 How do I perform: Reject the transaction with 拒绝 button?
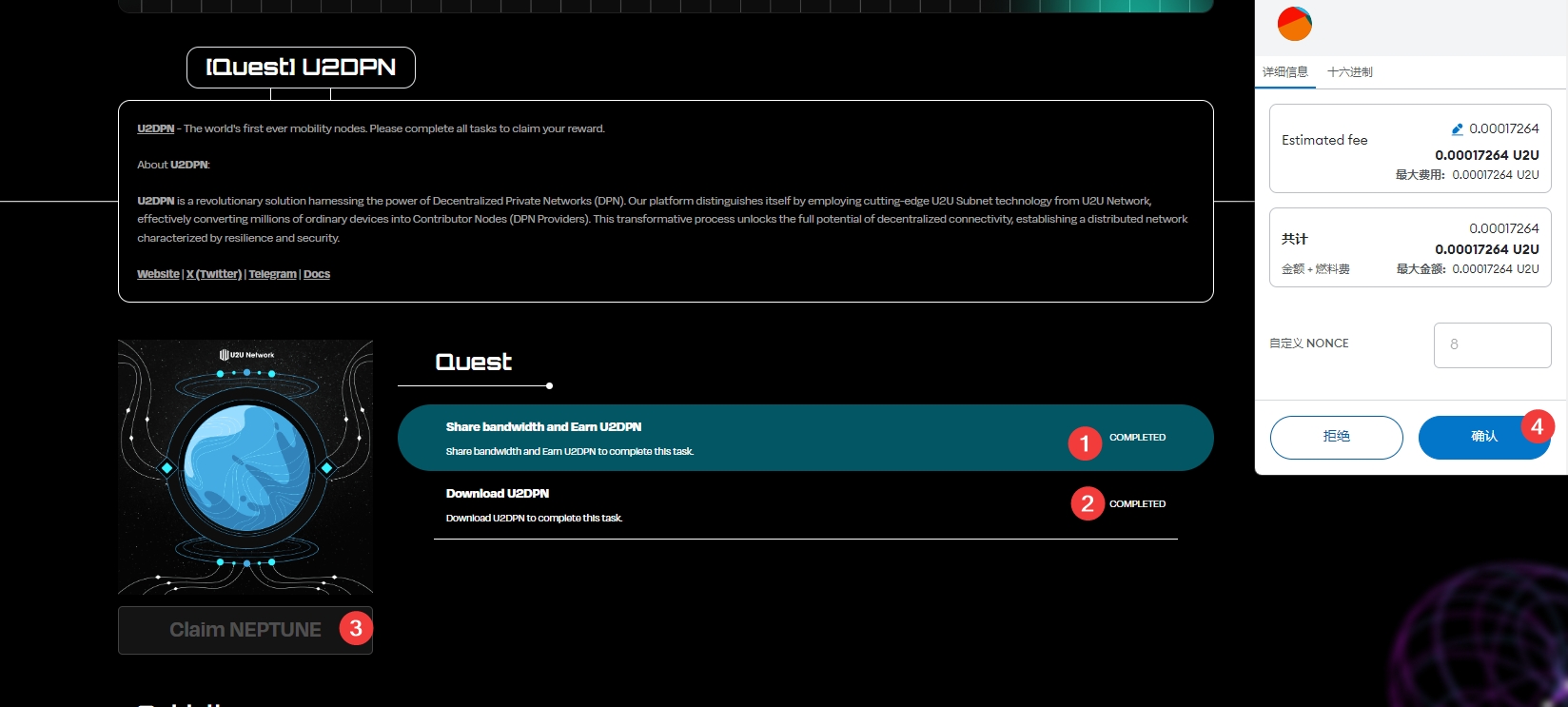(x=1336, y=437)
